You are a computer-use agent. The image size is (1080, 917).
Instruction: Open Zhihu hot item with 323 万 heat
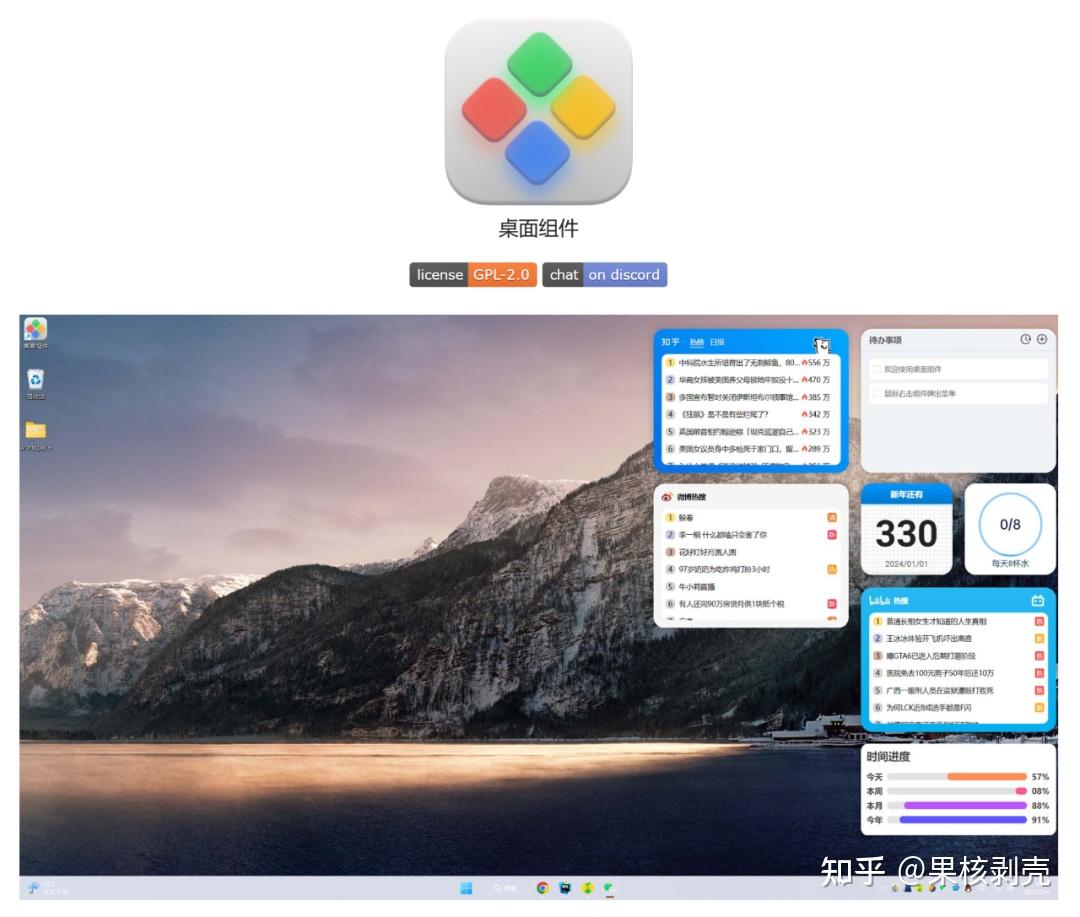(x=747, y=431)
